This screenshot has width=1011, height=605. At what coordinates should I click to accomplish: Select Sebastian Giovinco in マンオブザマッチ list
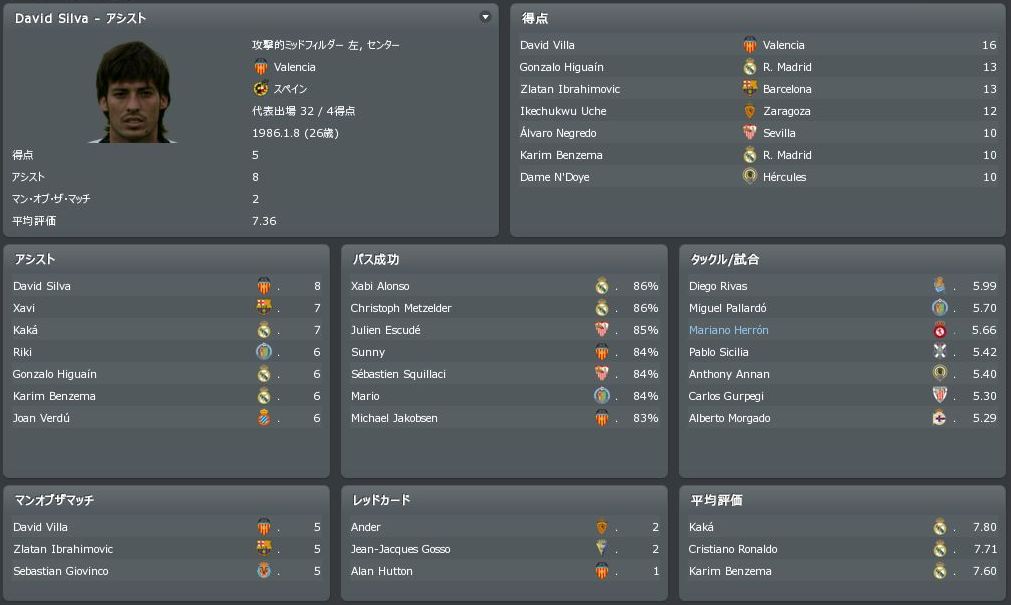[60, 571]
